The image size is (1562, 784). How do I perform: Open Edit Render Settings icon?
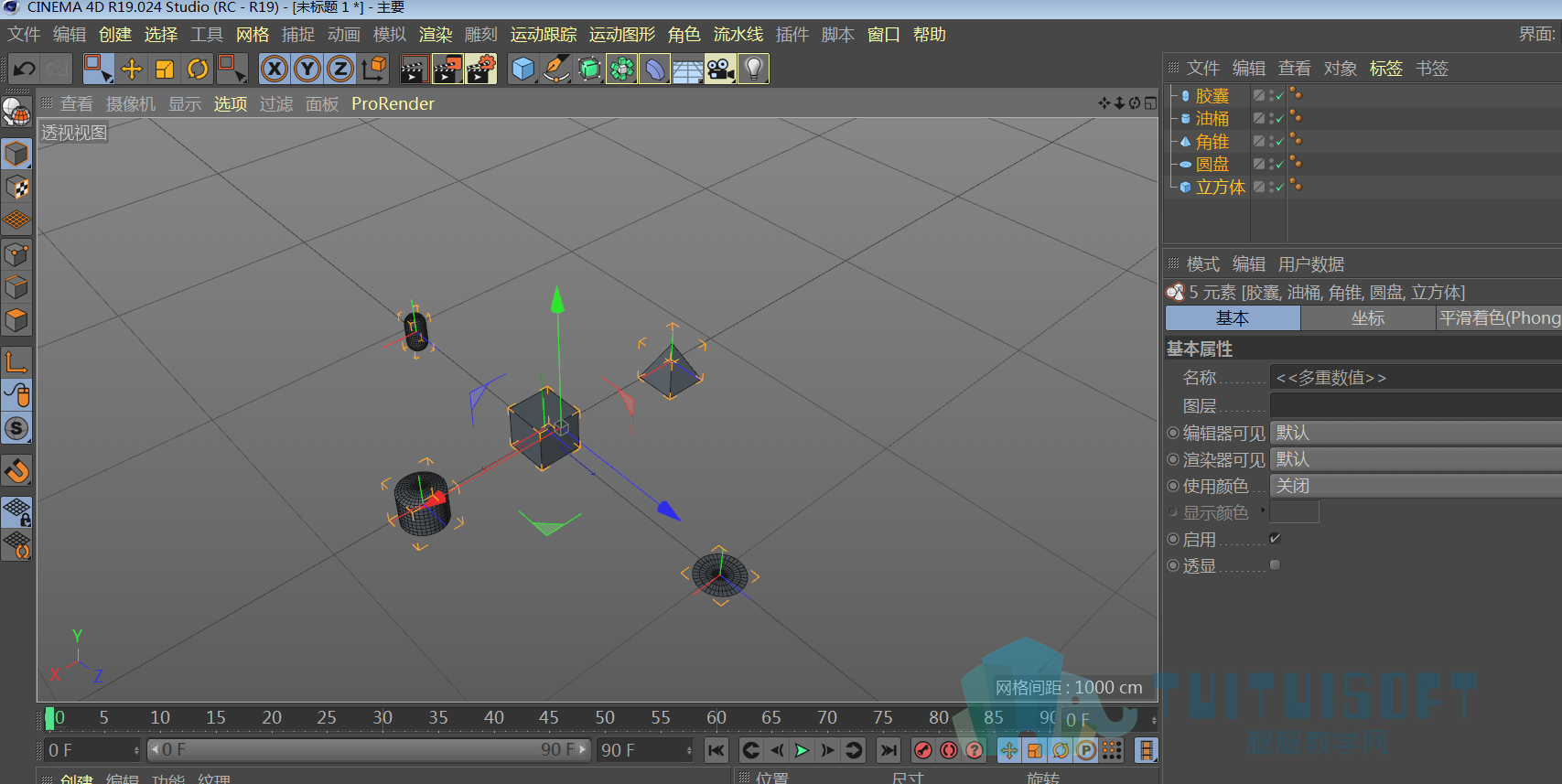481,69
